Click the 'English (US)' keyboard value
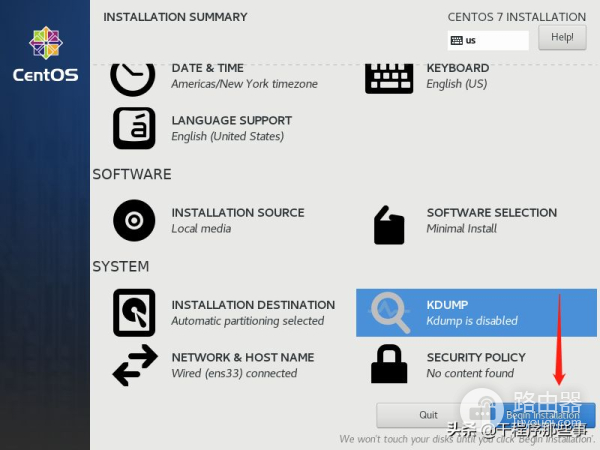The width and height of the screenshot is (600, 450). [x=457, y=84]
